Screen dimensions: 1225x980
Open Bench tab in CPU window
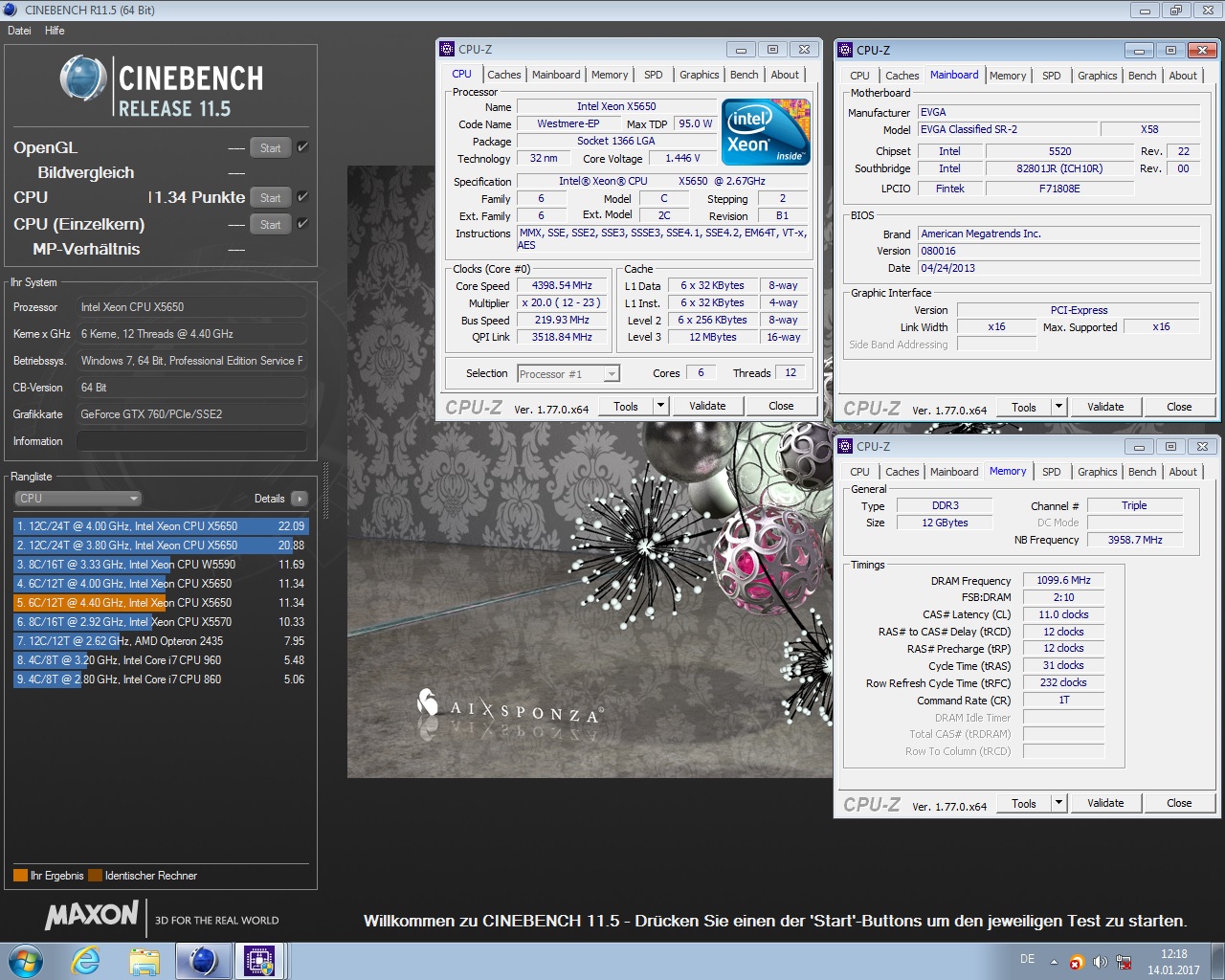(x=744, y=75)
